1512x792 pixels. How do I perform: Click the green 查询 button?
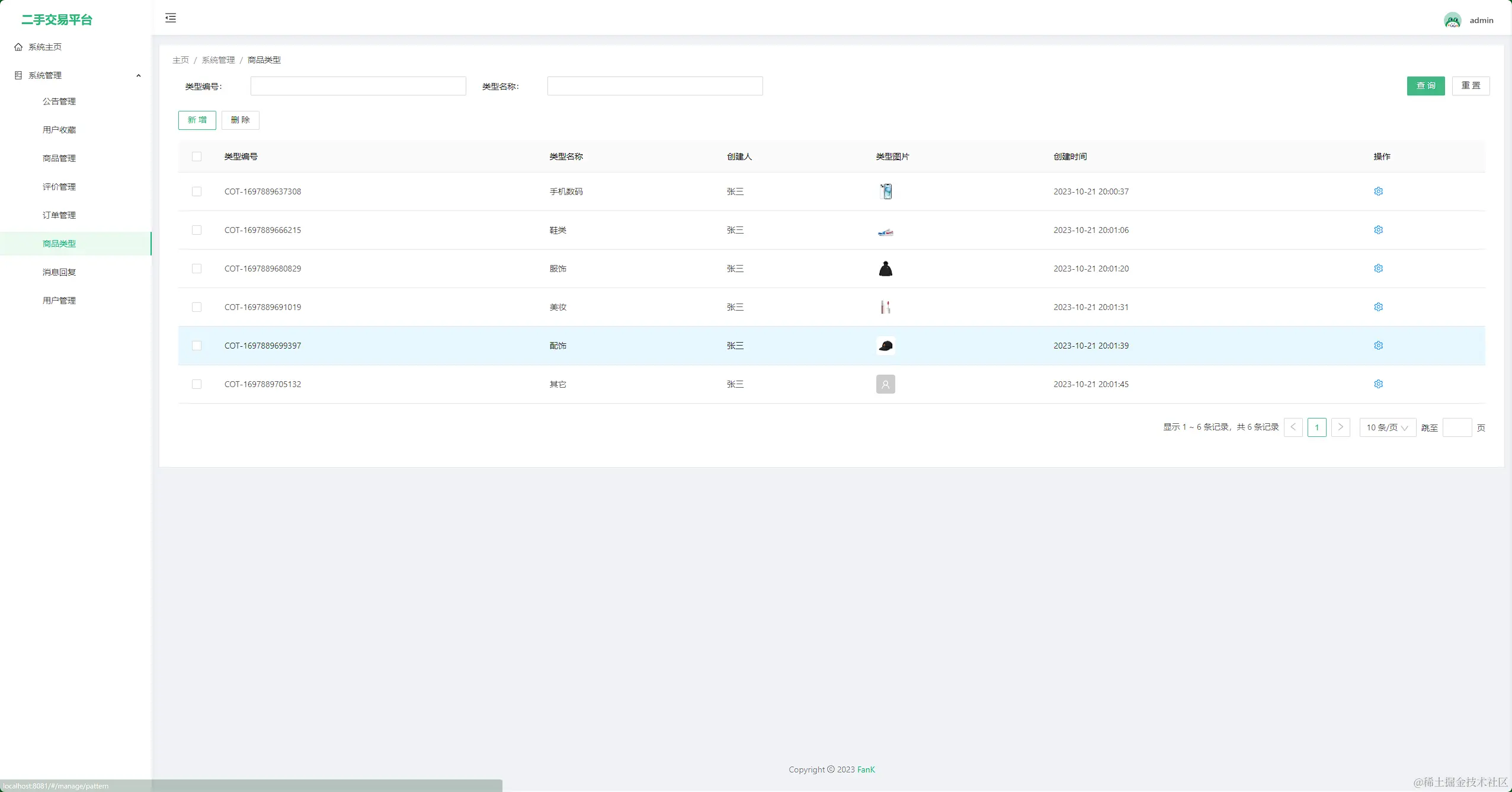click(x=1425, y=86)
